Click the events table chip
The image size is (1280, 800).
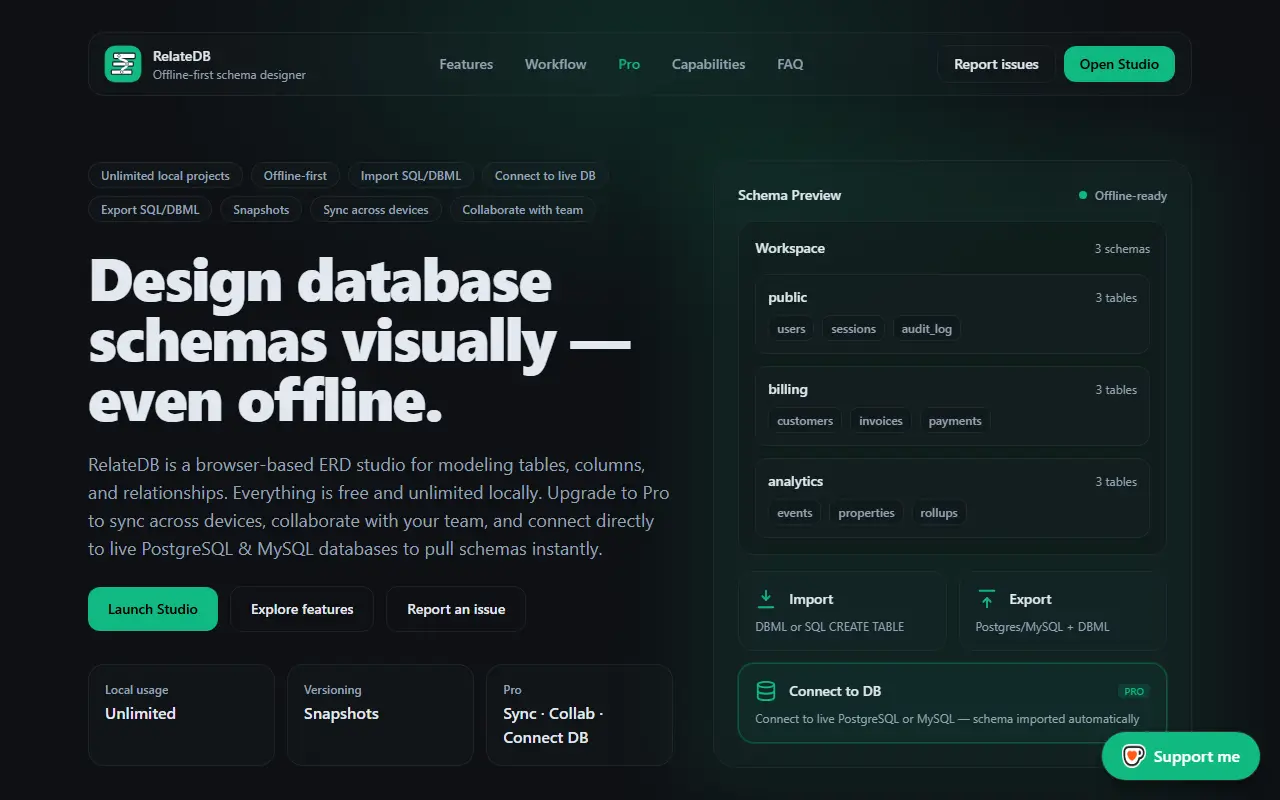(795, 513)
